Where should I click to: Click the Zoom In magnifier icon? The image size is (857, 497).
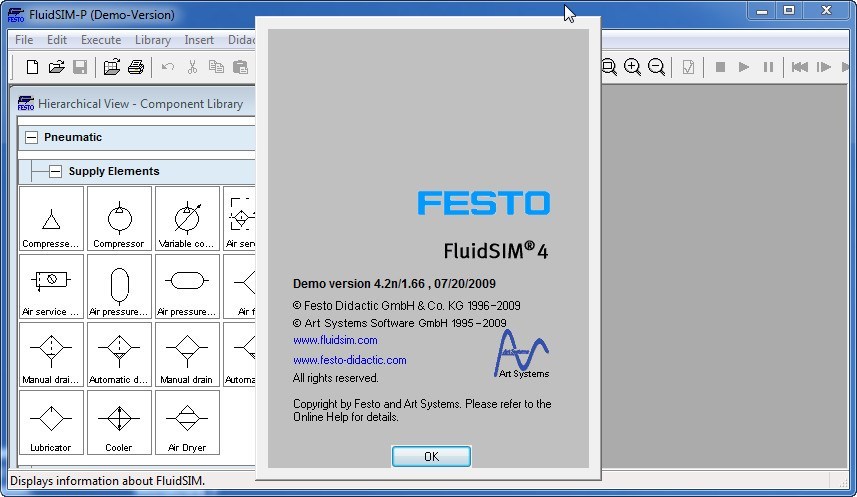tap(632, 67)
